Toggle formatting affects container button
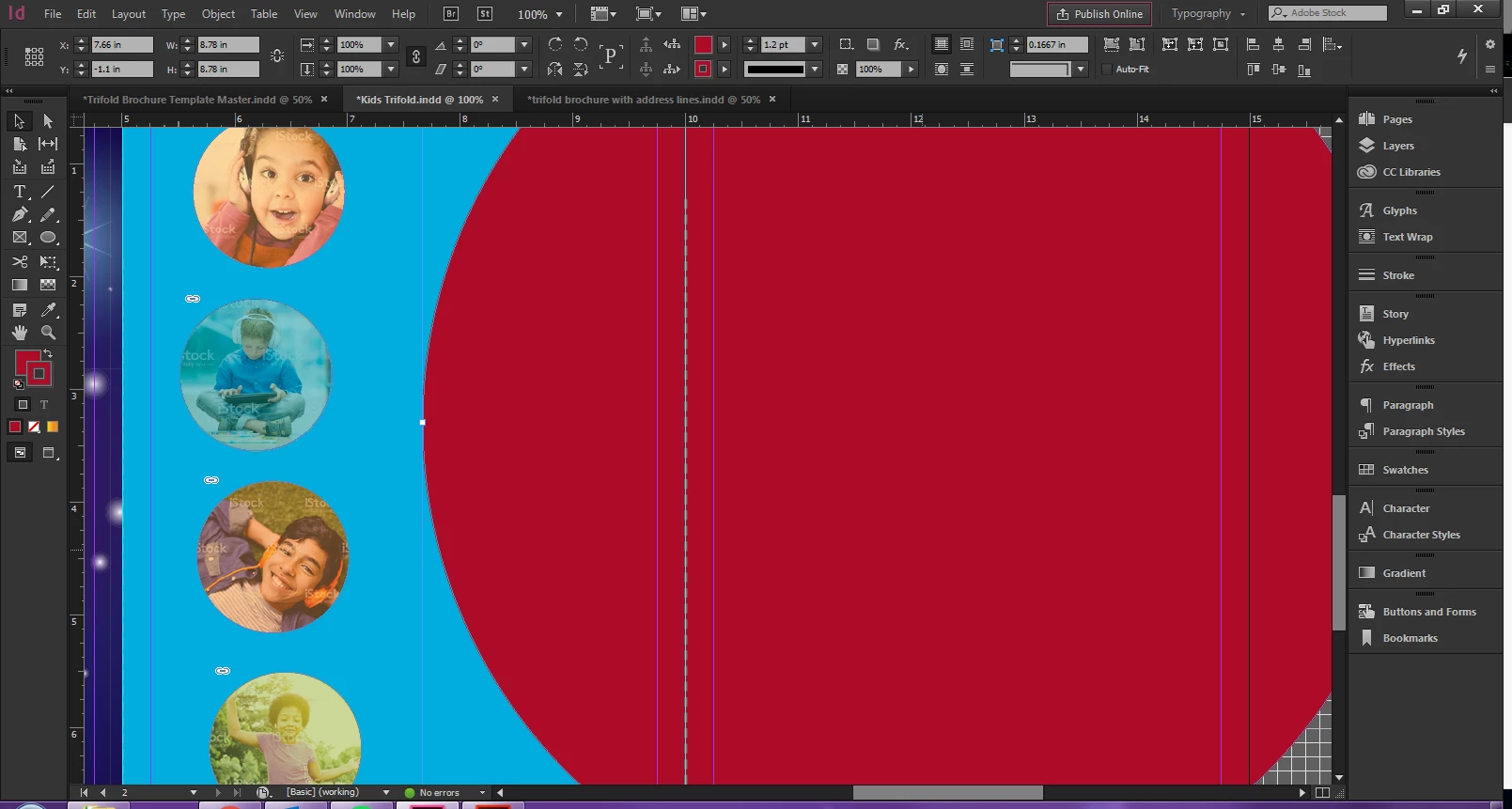Screen dimensions: 1512x809 point(23,405)
